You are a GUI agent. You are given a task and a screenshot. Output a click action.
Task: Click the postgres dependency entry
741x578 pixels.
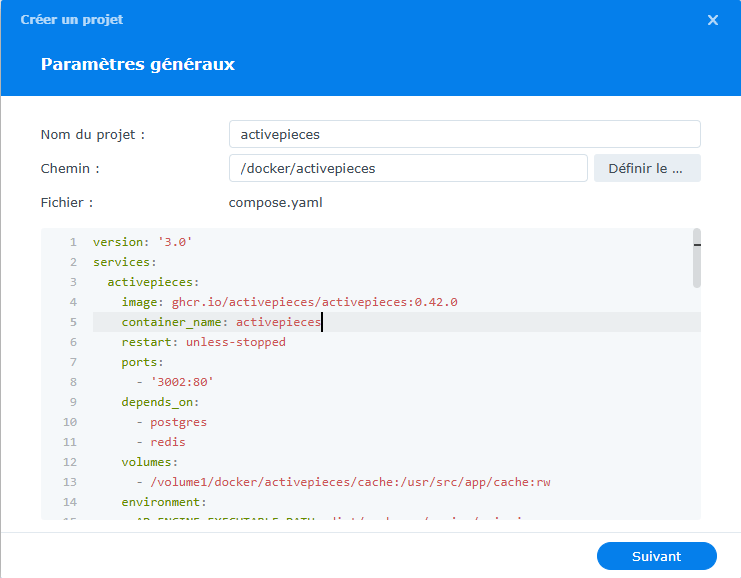coord(178,422)
